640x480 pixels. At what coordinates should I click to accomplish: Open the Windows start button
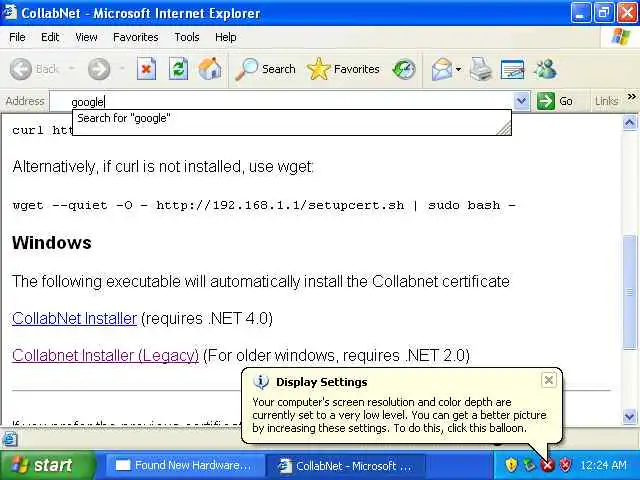click(48, 465)
